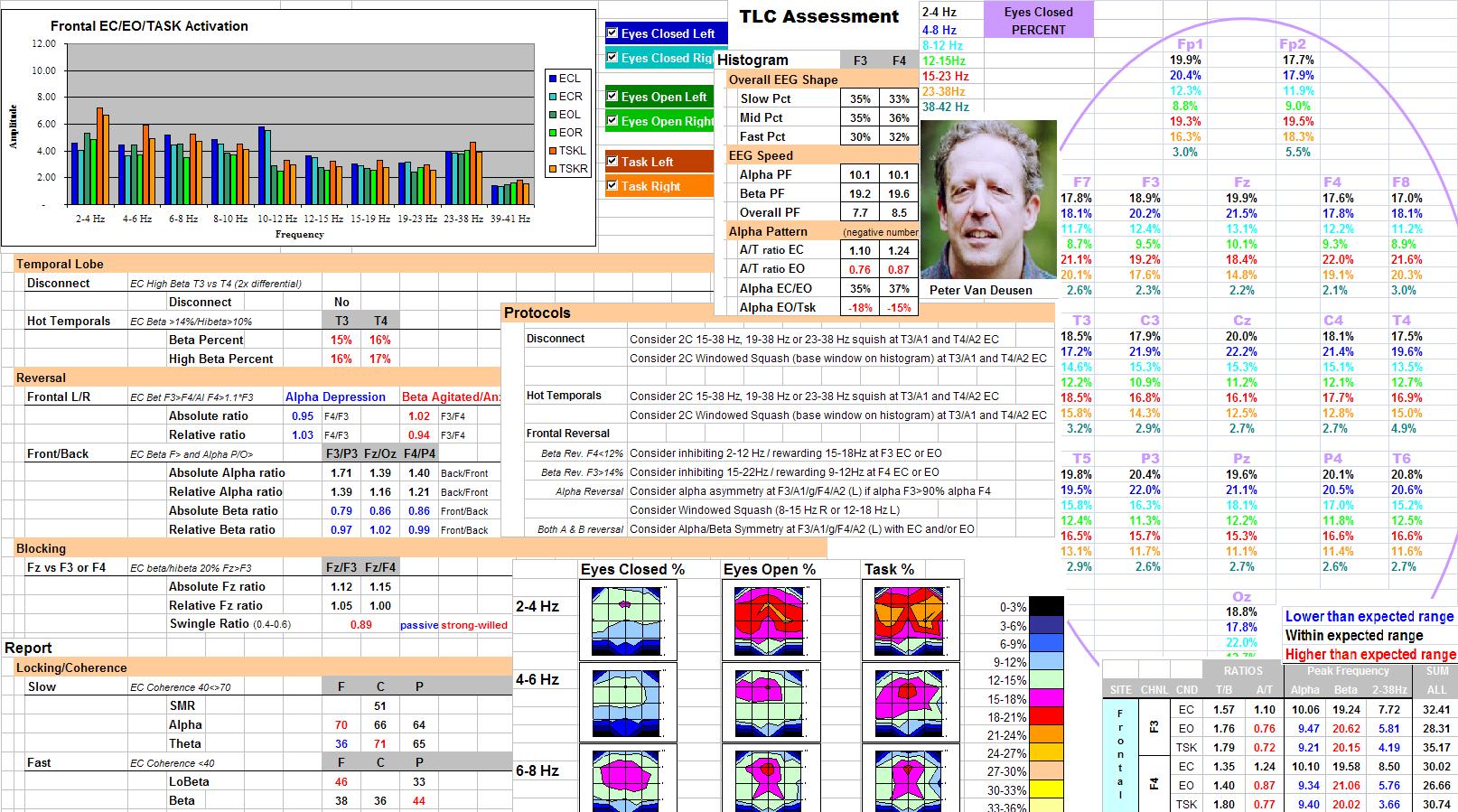
Task: Click the ECL legend color swatch
Action: 552,79
